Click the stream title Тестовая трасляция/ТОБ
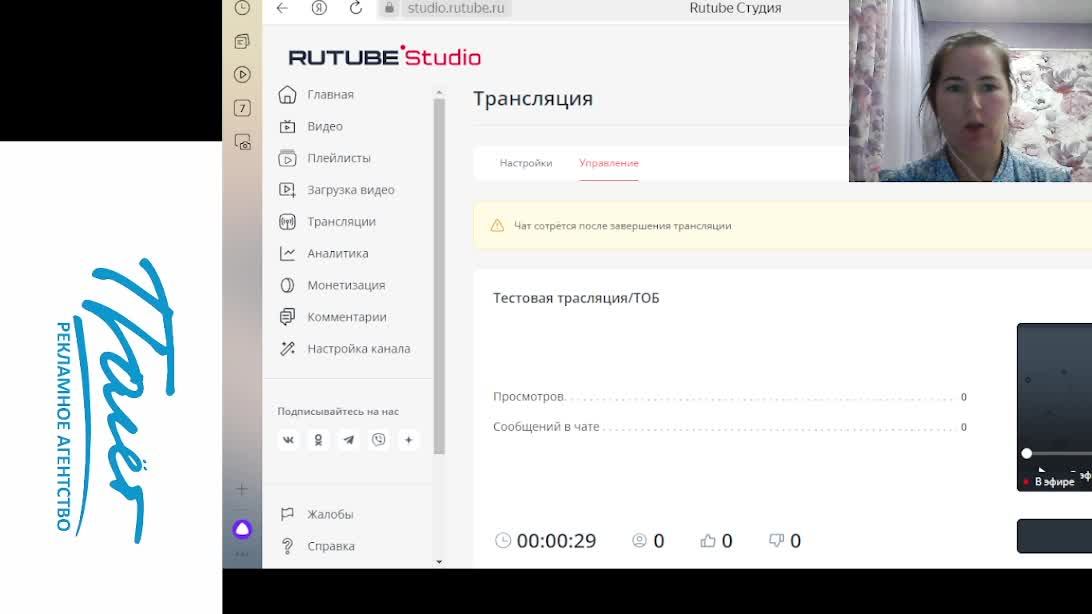 pos(576,298)
